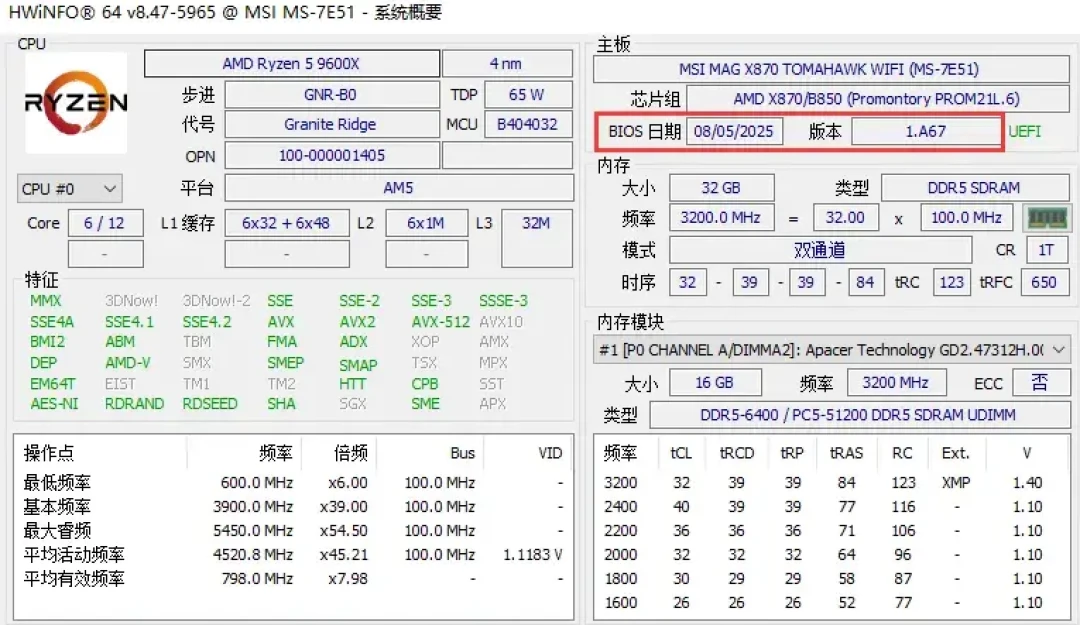Select the RDSEED feature flag
The image size is (1080, 625).
click(210, 403)
